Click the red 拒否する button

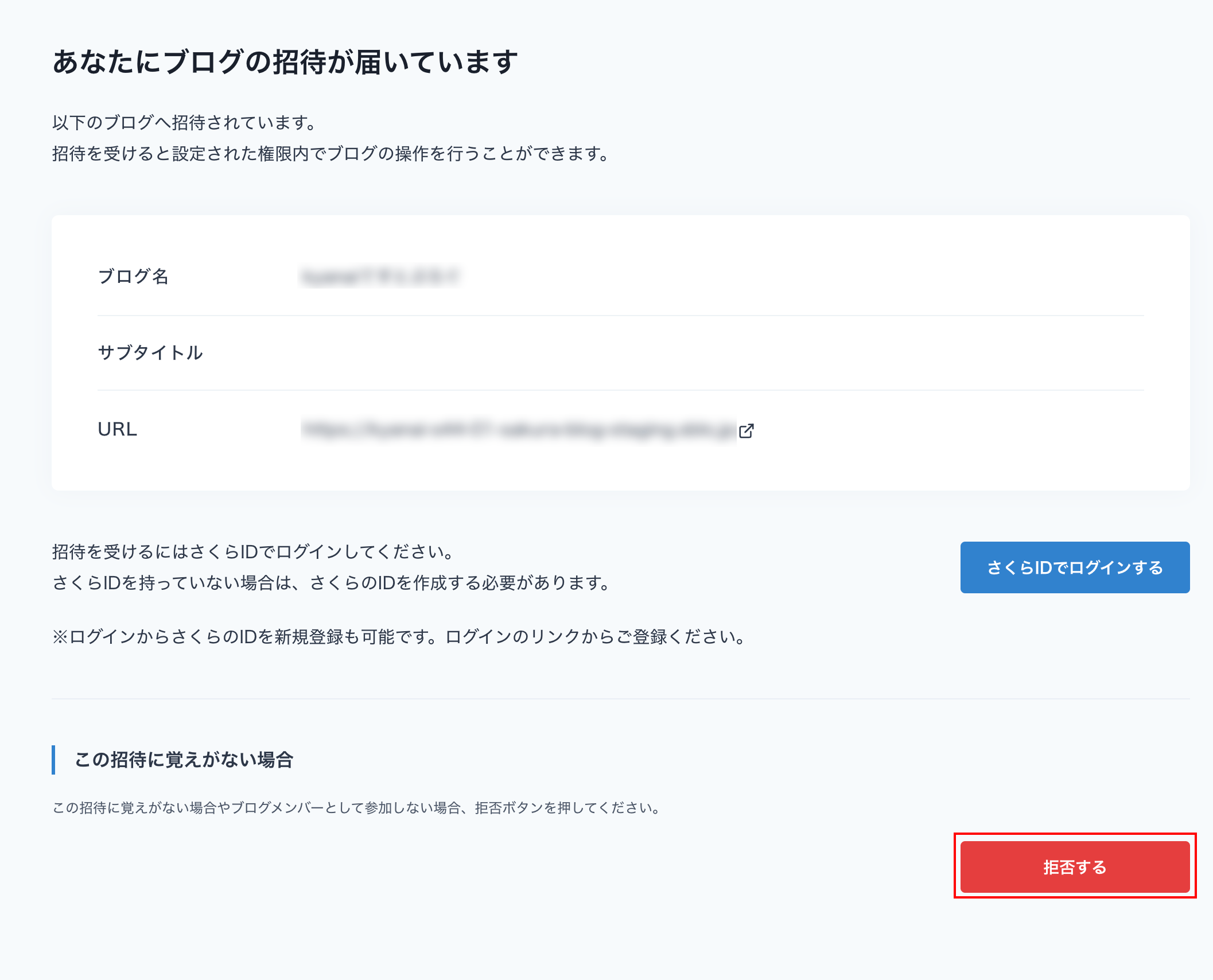tap(1075, 867)
